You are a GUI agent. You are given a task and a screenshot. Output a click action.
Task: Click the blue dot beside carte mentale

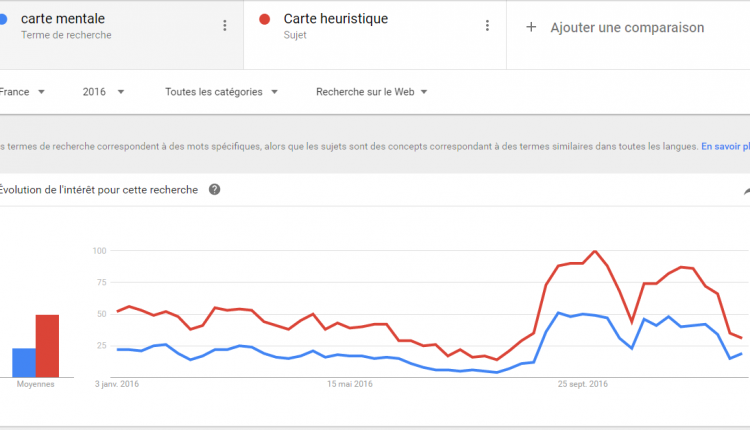click(x=3, y=20)
